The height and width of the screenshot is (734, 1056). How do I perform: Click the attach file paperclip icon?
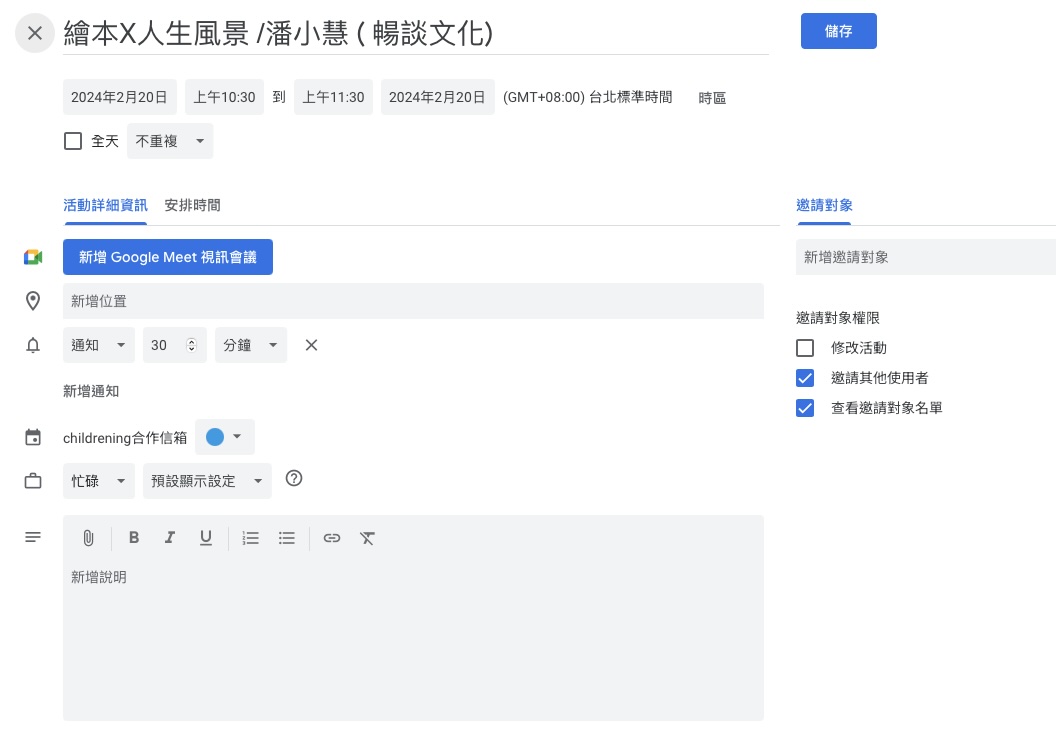pos(88,538)
